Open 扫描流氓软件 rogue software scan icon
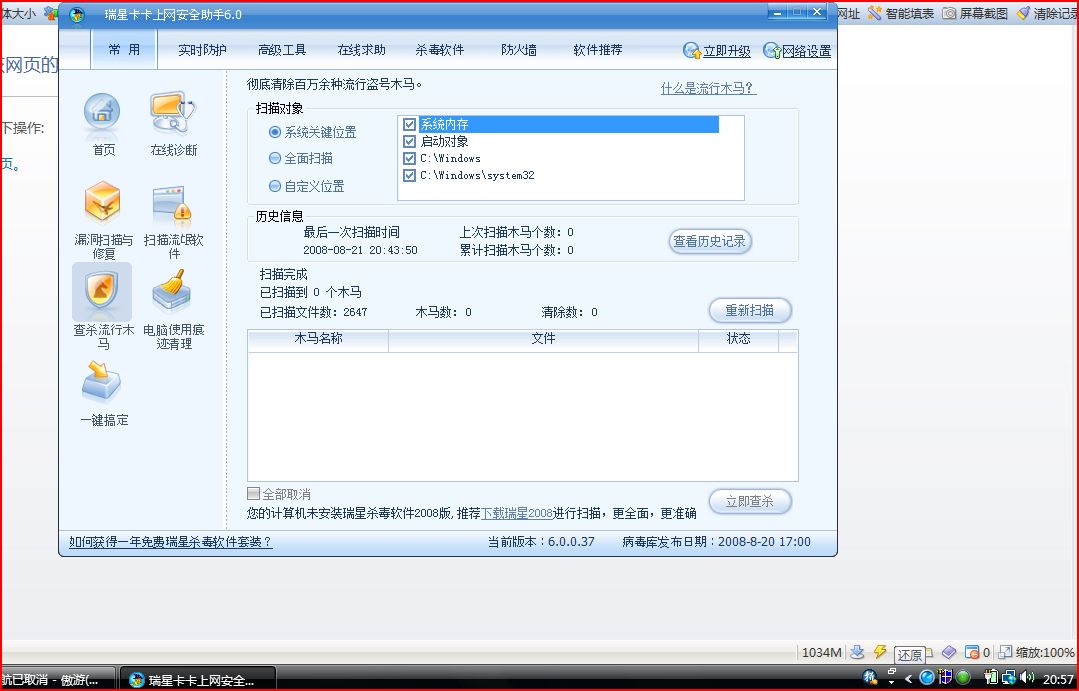1079x691 pixels. coord(172,204)
